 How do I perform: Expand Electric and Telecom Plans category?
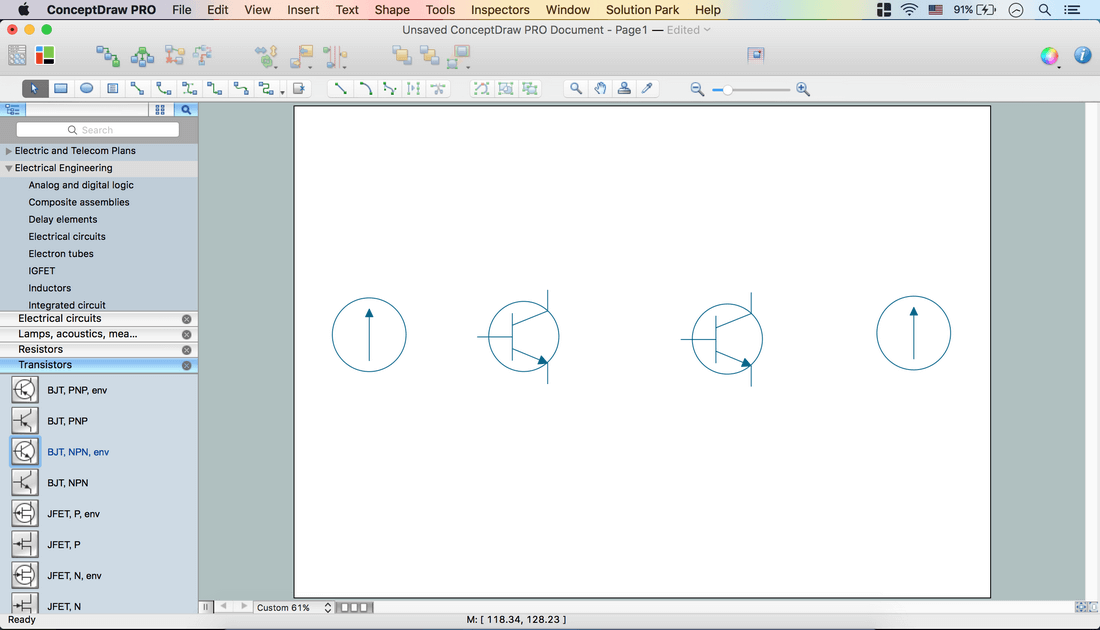[9, 151]
